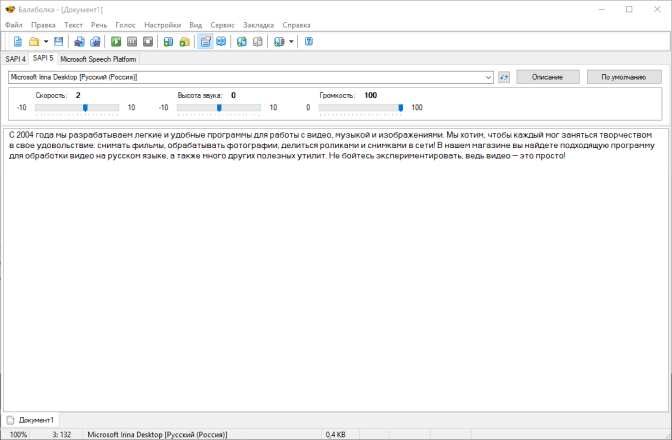Click the status bar voice name entry

pyautogui.click(x=157, y=434)
